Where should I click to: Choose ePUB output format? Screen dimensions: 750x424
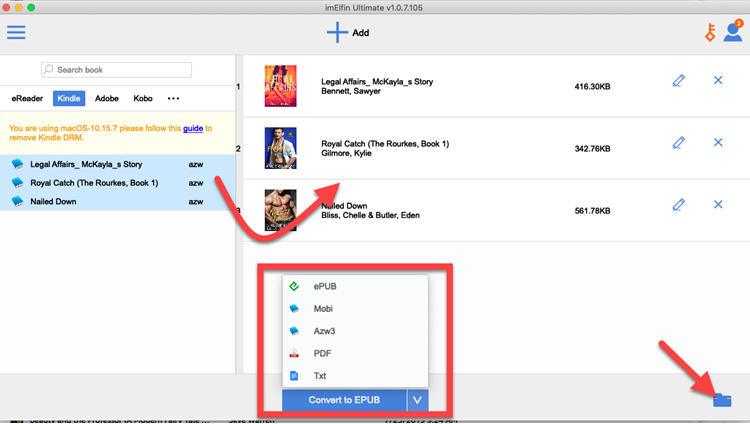coord(355,286)
